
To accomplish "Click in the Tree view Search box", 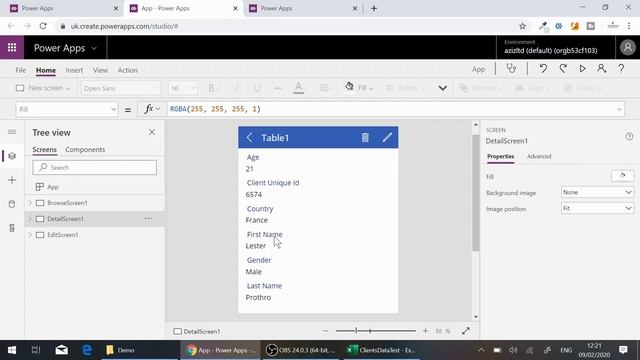I will [95, 167].
